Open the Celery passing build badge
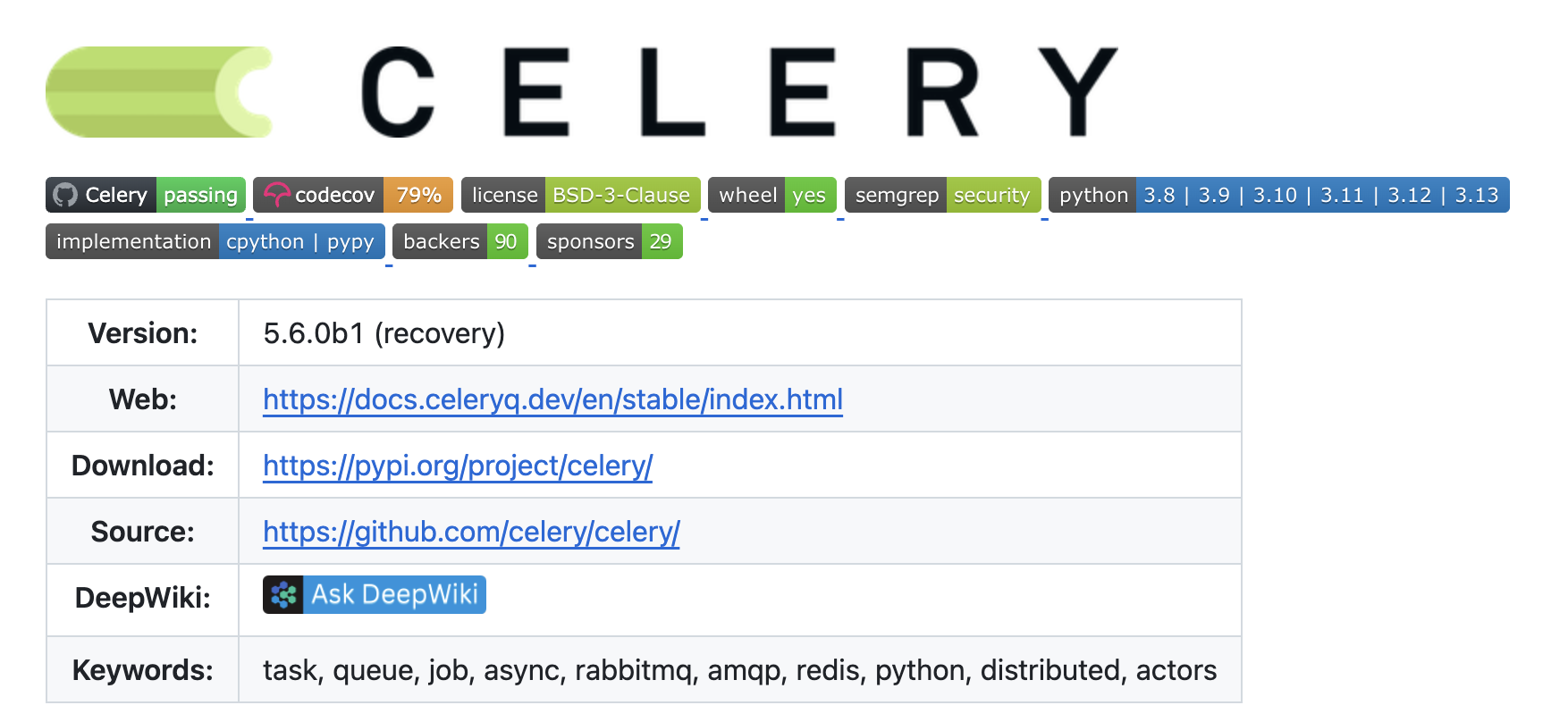1568x722 pixels. (x=146, y=195)
